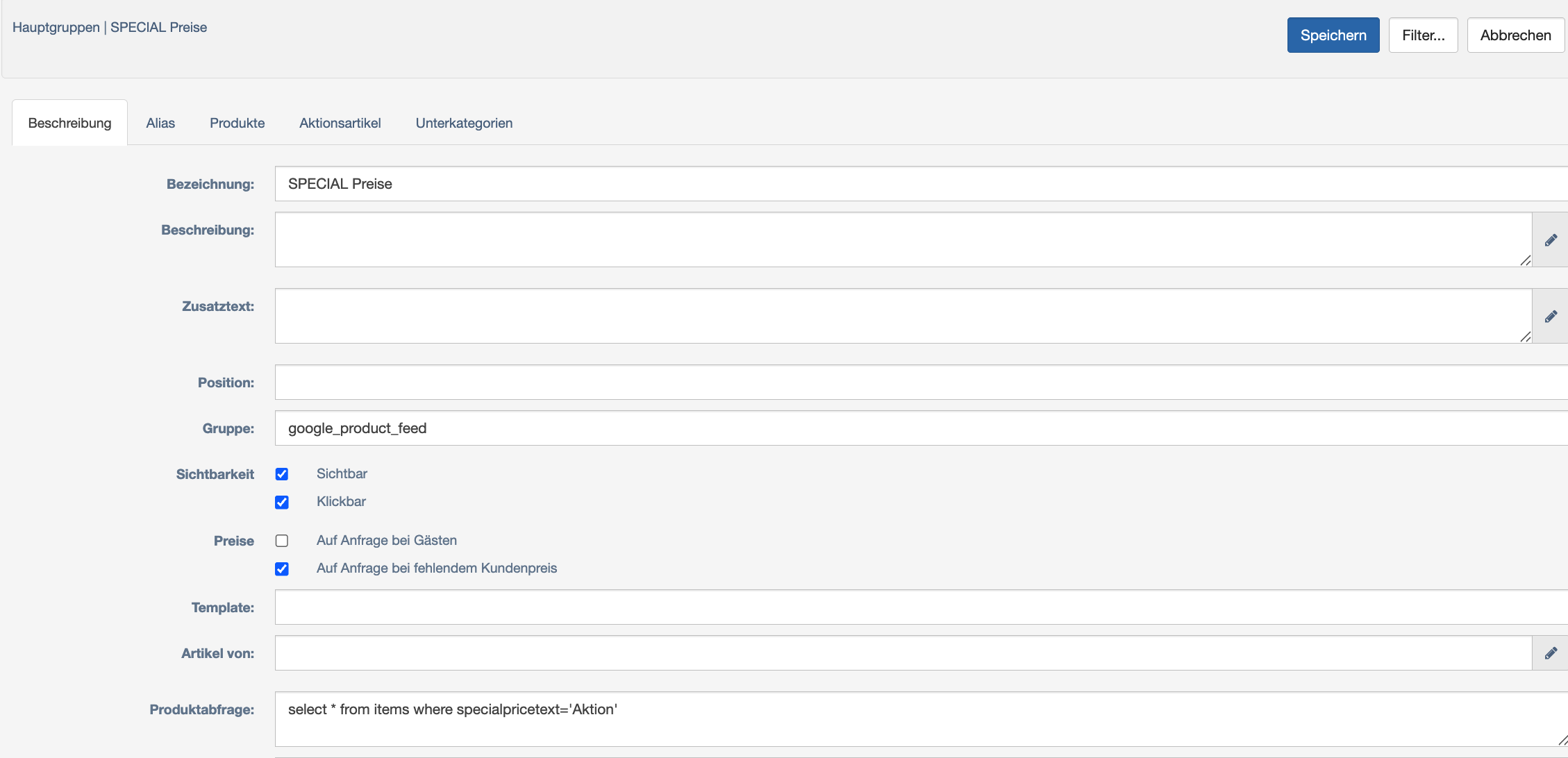Click the Gruppe field label
This screenshot has height=758, width=1568.
coord(228,428)
